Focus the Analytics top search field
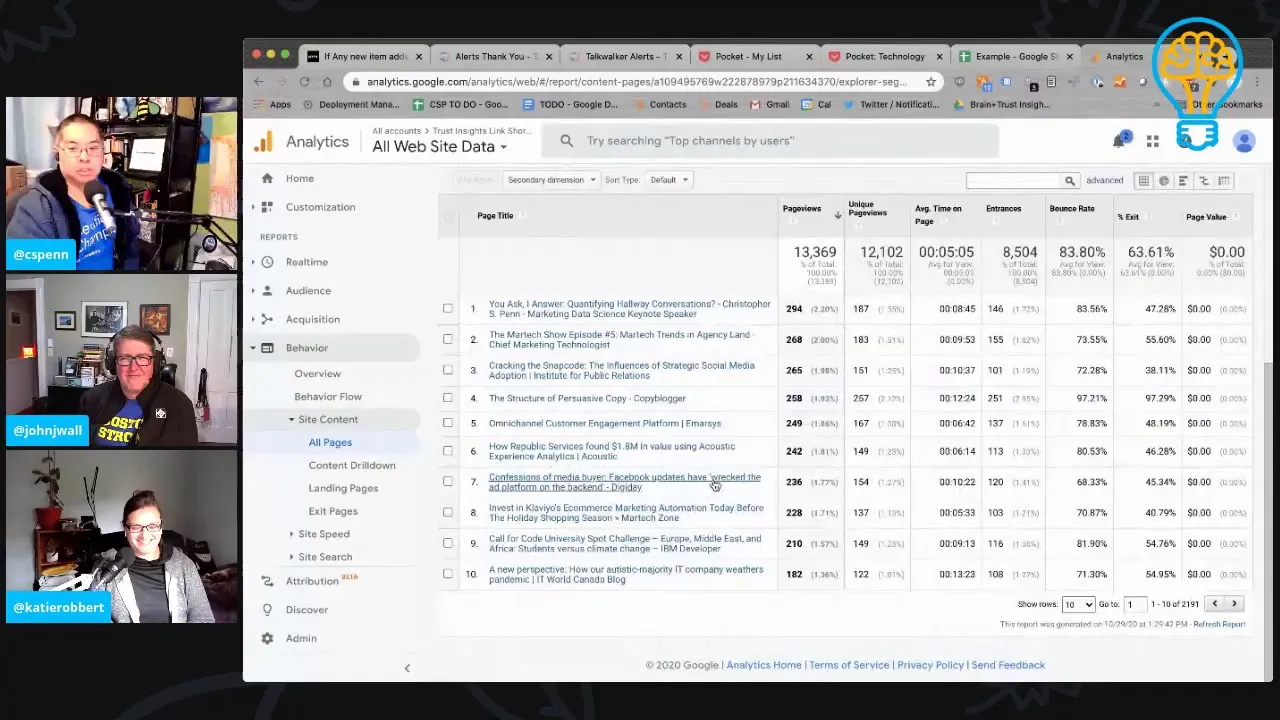1280x720 pixels. point(770,141)
